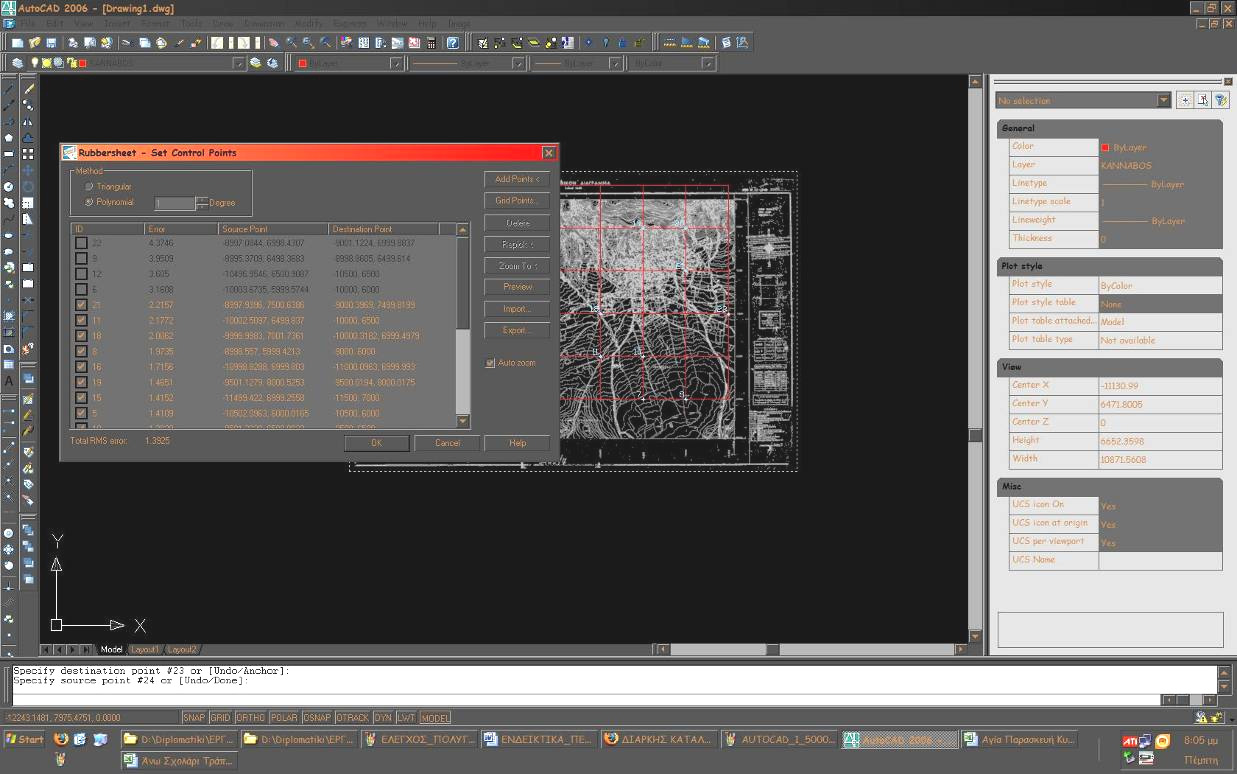The image size is (1237, 774).
Task: Click Quick Select icon in Properties palette
Action: 1220,100
